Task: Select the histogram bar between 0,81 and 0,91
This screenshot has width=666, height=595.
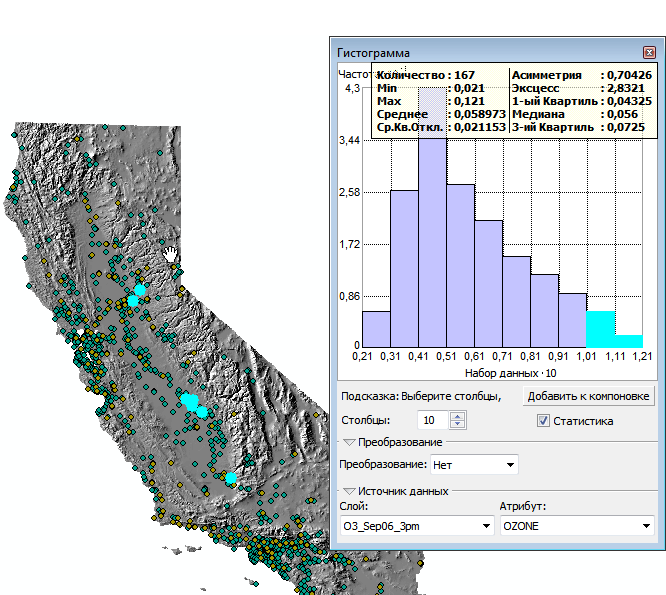Action: tap(544, 308)
